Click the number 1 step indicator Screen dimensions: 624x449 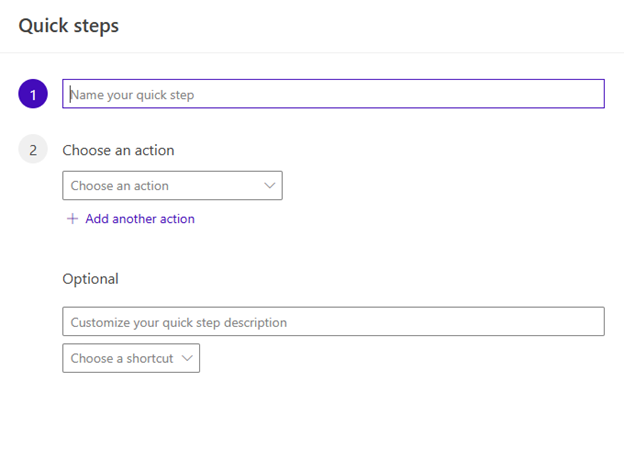point(33,95)
